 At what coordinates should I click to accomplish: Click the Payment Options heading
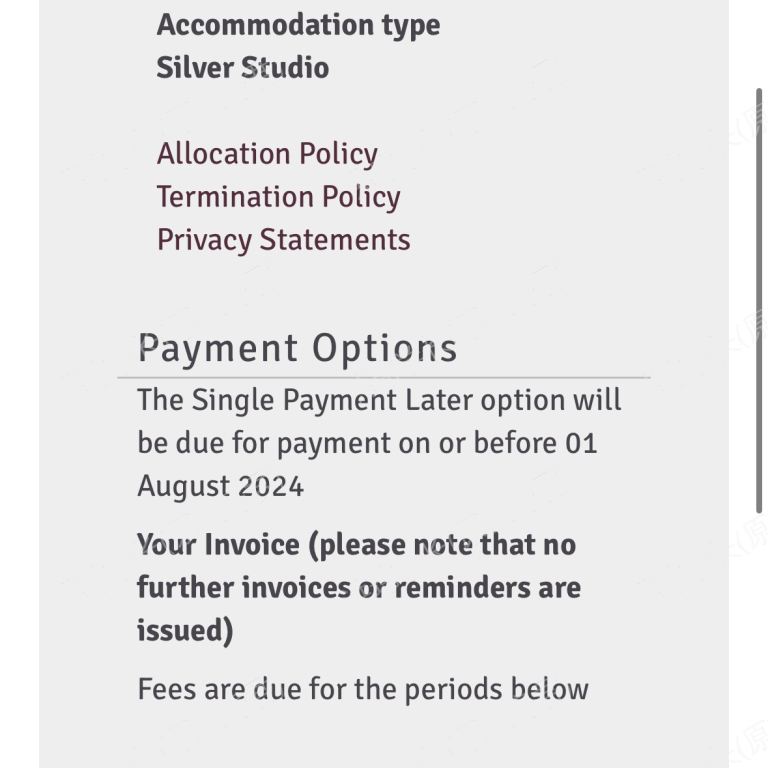297,349
